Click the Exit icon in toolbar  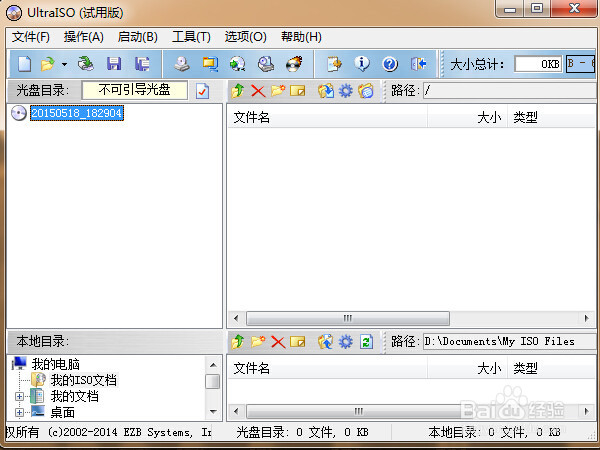click(418, 64)
